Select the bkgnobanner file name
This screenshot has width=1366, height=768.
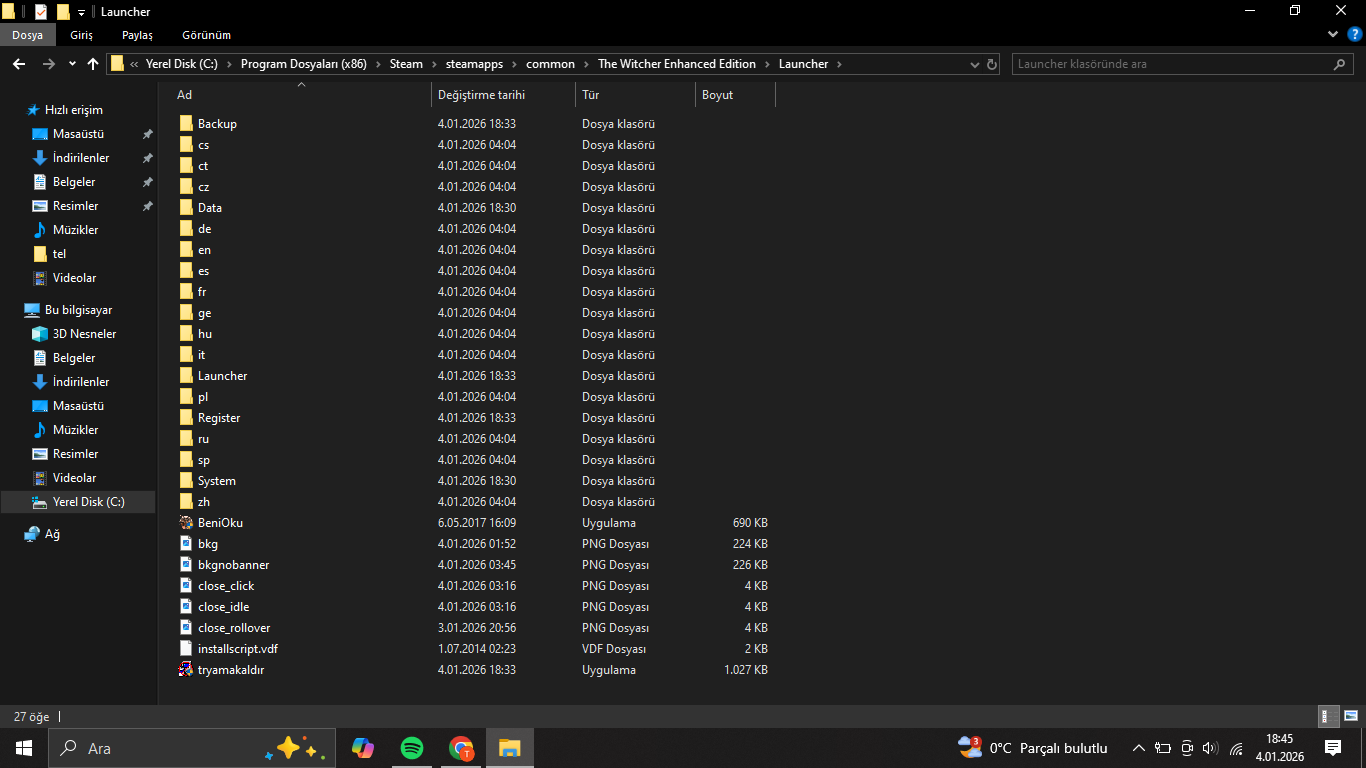[x=233, y=565]
